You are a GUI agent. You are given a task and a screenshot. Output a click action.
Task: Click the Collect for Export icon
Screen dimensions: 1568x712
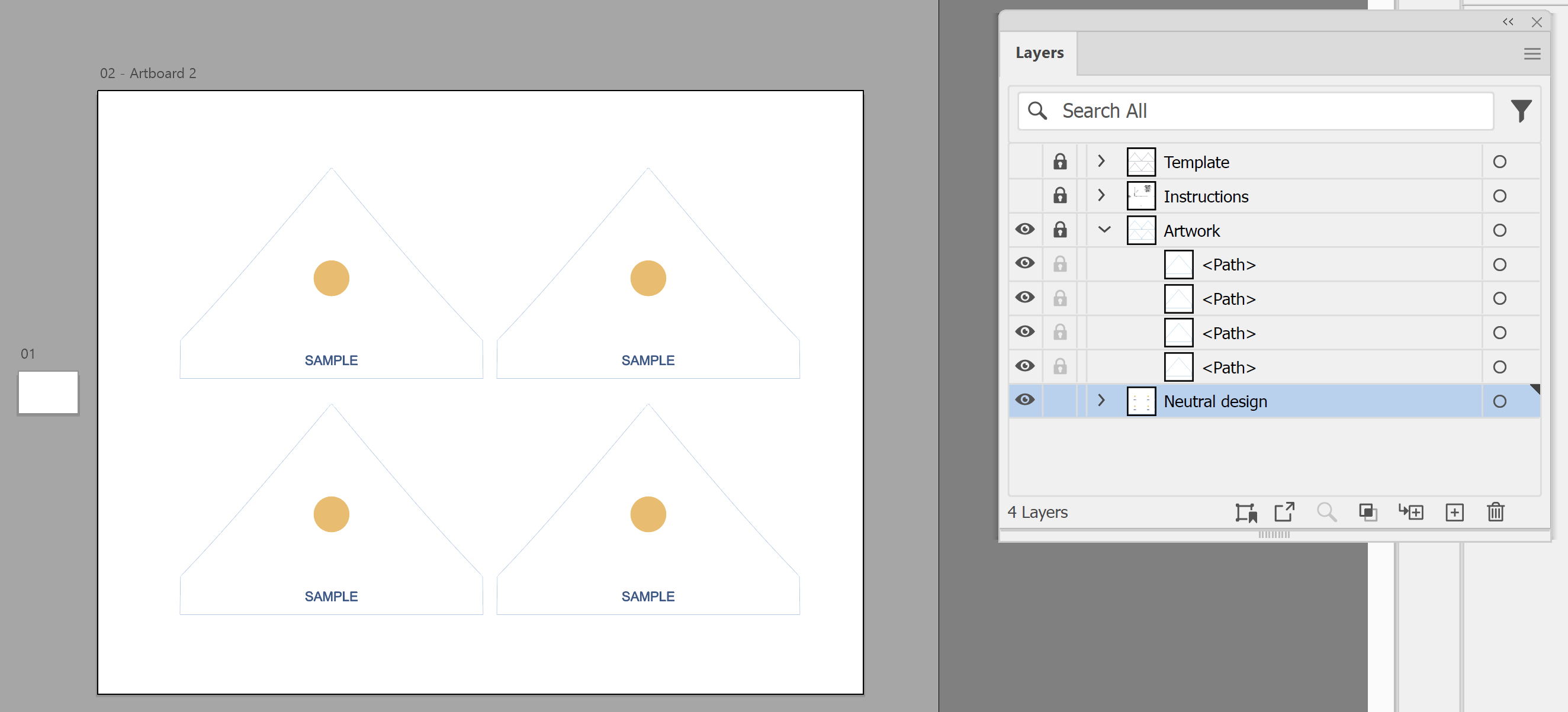[1246, 513]
